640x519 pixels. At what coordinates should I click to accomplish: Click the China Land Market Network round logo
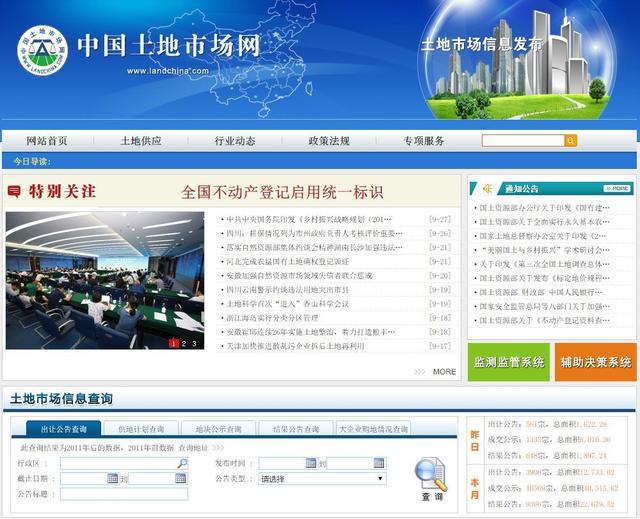point(42,51)
